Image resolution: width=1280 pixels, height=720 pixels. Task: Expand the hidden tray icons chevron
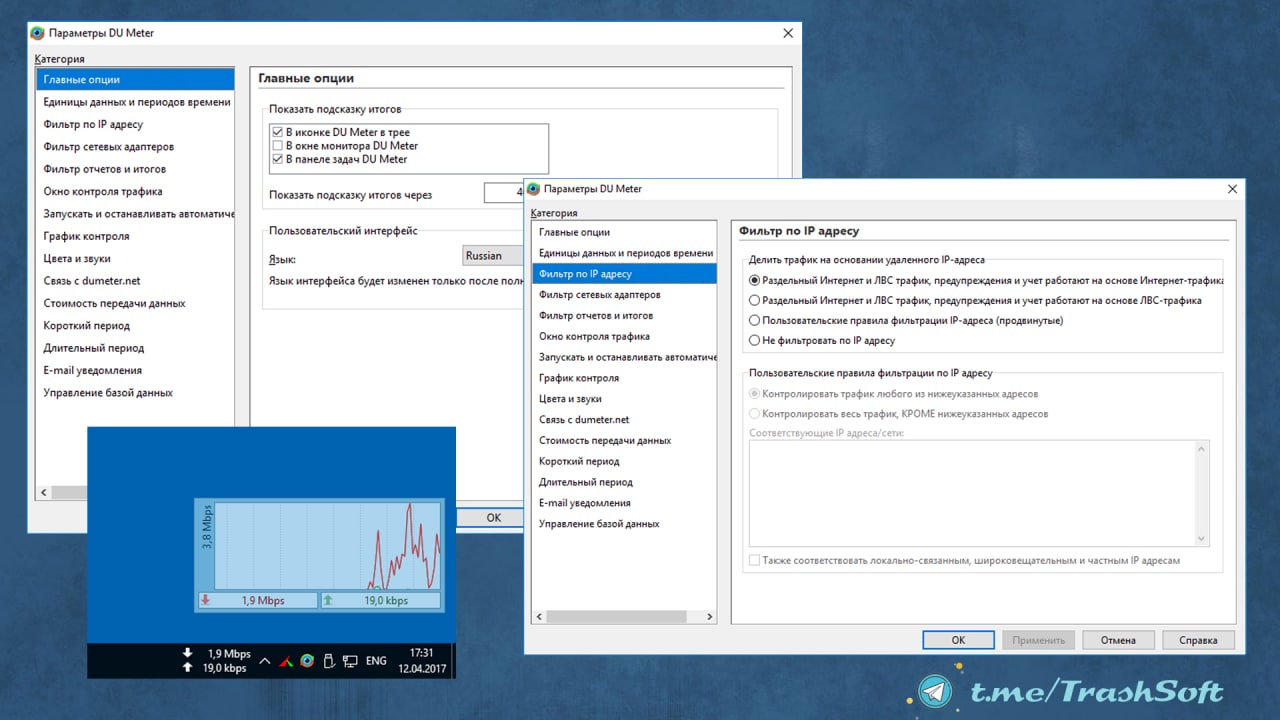click(264, 660)
